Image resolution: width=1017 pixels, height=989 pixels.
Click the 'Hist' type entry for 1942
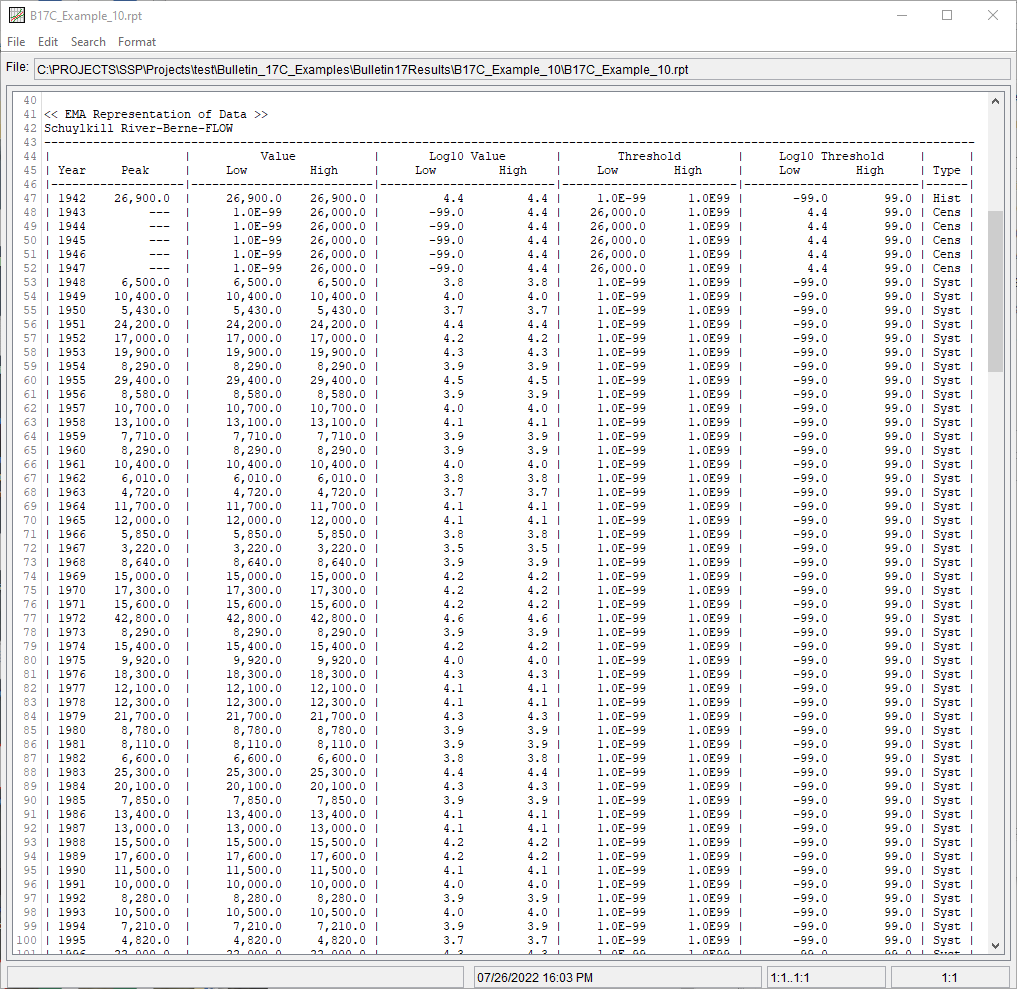click(946, 198)
